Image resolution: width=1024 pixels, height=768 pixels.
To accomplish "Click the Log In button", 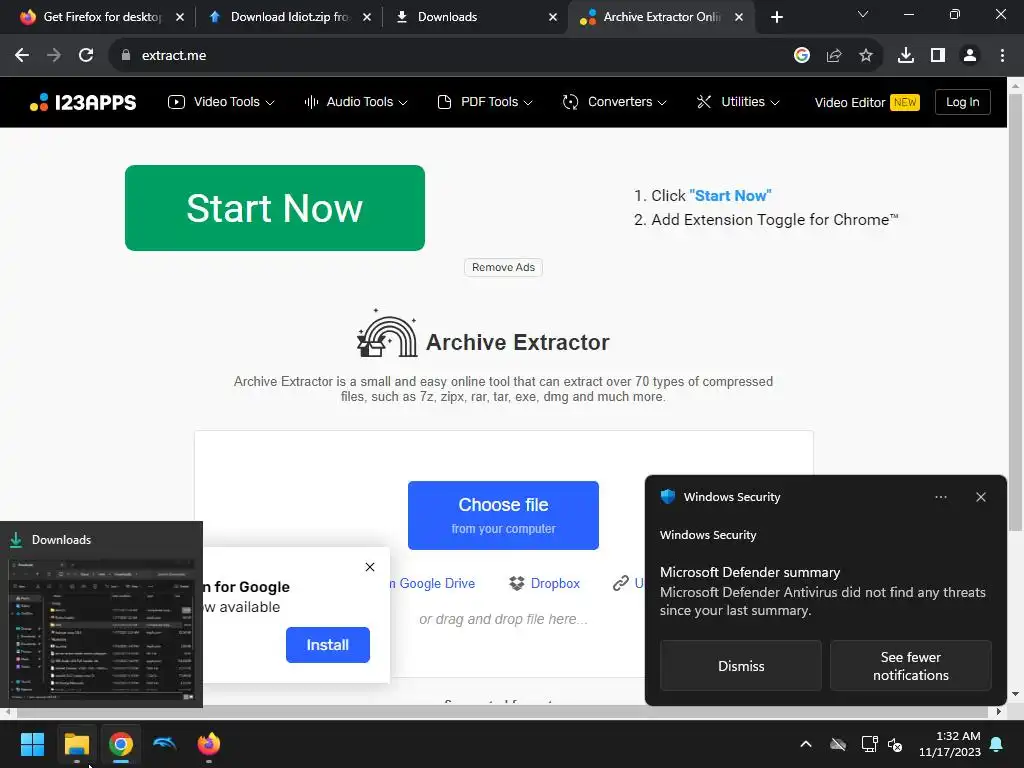I will coord(963,102).
